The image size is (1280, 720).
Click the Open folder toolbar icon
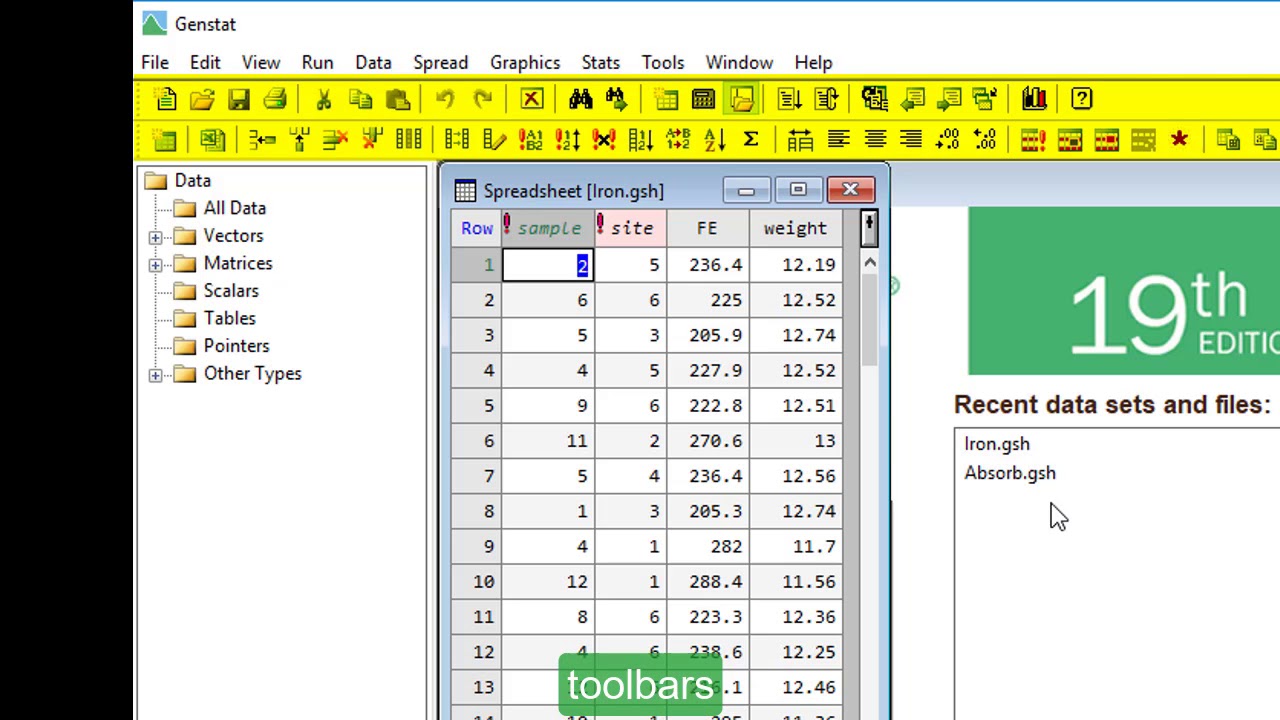pyautogui.click(x=202, y=99)
